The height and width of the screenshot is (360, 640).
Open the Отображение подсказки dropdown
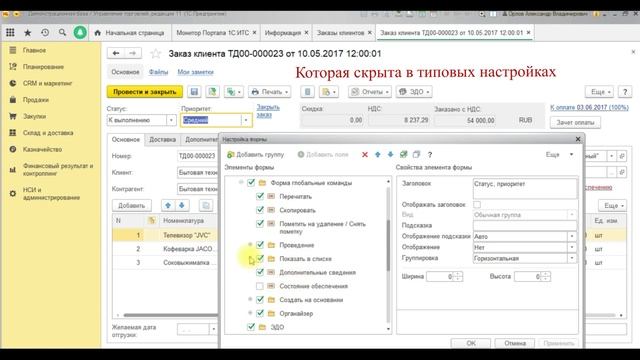coord(571,236)
